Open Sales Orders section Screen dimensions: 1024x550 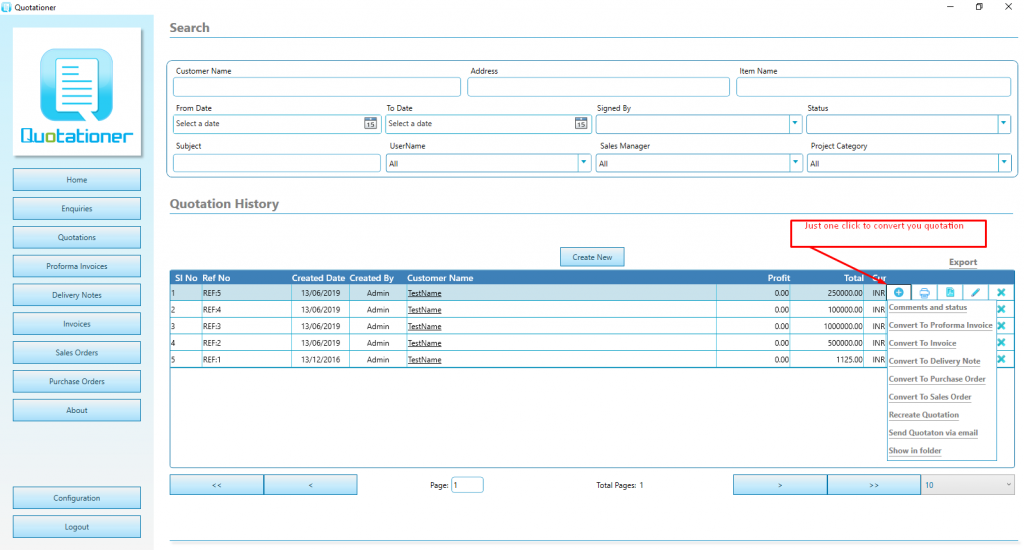click(x=76, y=352)
